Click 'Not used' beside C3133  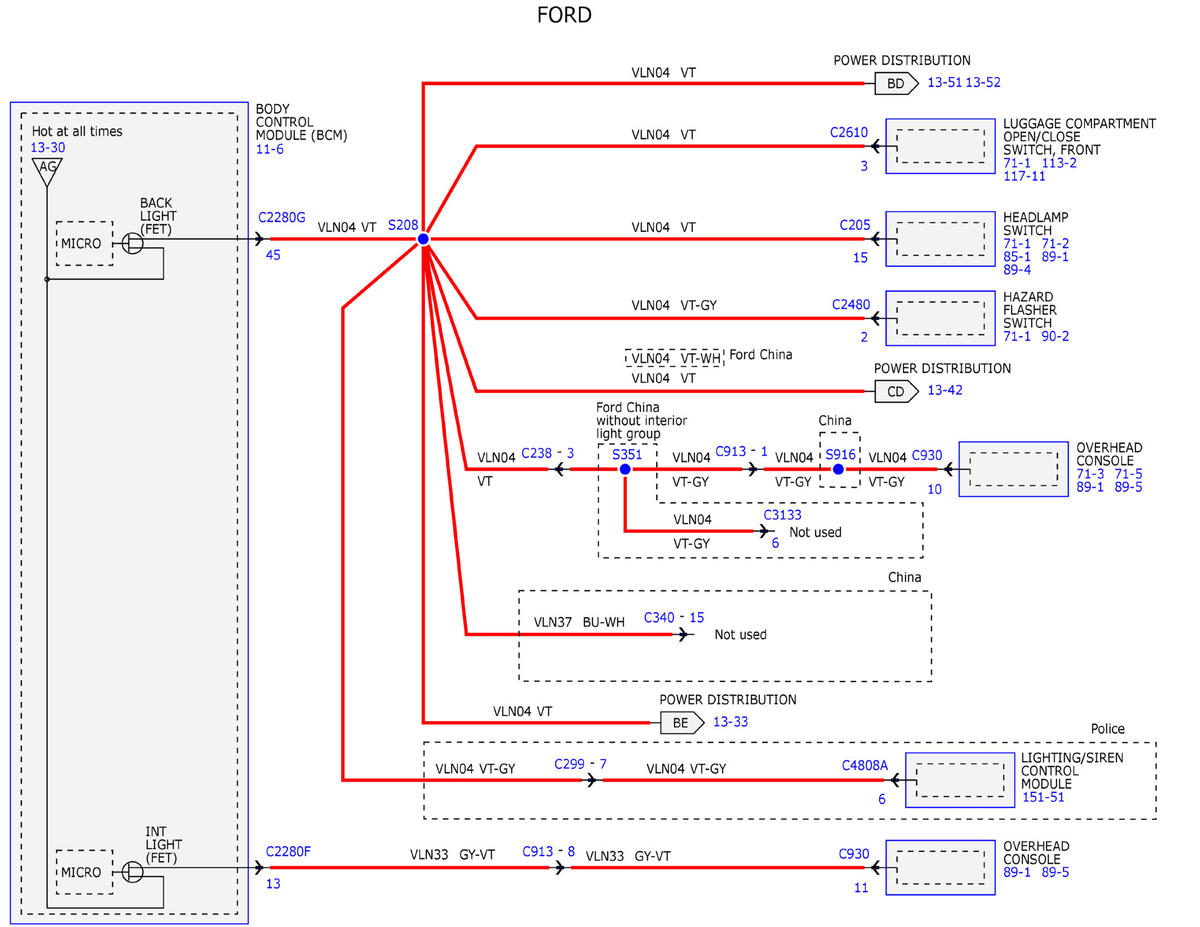(x=816, y=532)
